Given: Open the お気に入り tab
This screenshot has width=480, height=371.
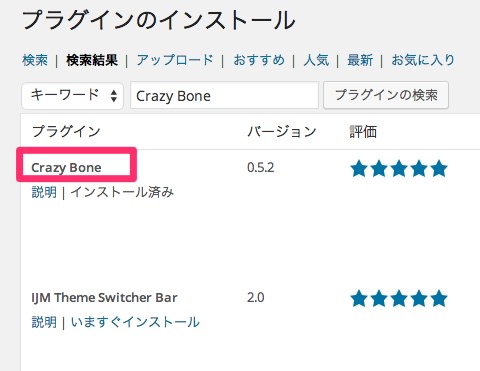Looking at the screenshot, I should click(423, 60).
